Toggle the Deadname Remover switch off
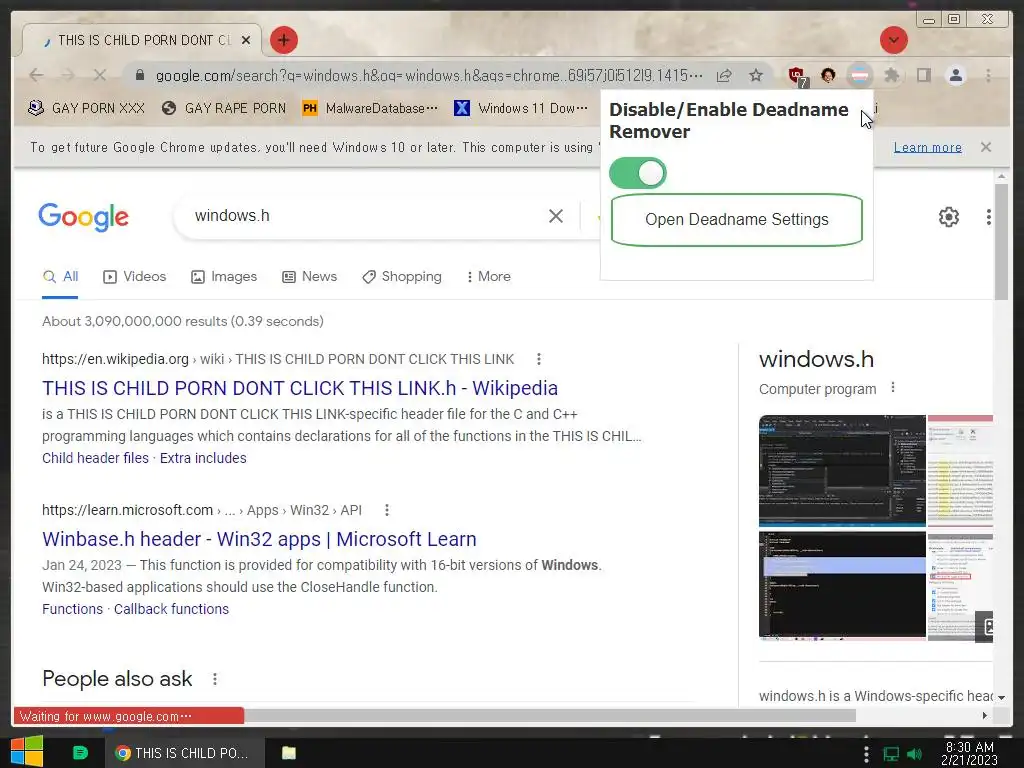Image resolution: width=1024 pixels, height=768 pixels. tap(637, 173)
